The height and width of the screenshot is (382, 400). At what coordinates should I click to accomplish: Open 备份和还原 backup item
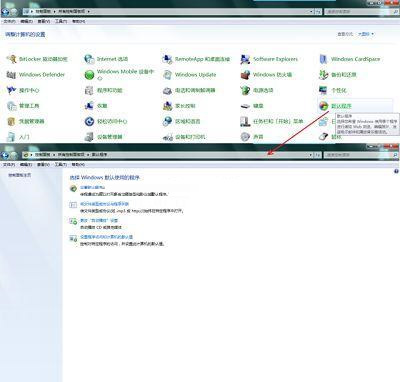(x=337, y=75)
